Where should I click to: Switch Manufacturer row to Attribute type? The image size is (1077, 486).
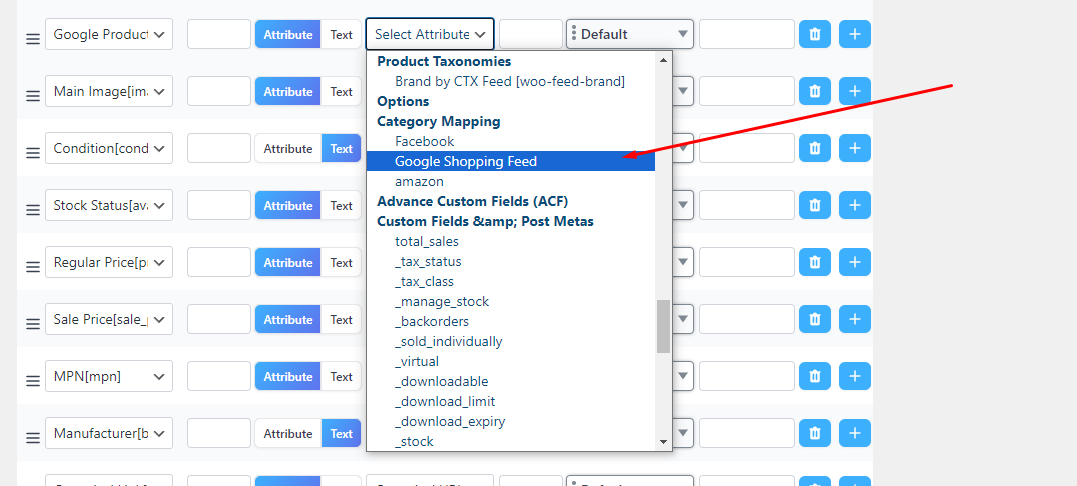(288, 433)
